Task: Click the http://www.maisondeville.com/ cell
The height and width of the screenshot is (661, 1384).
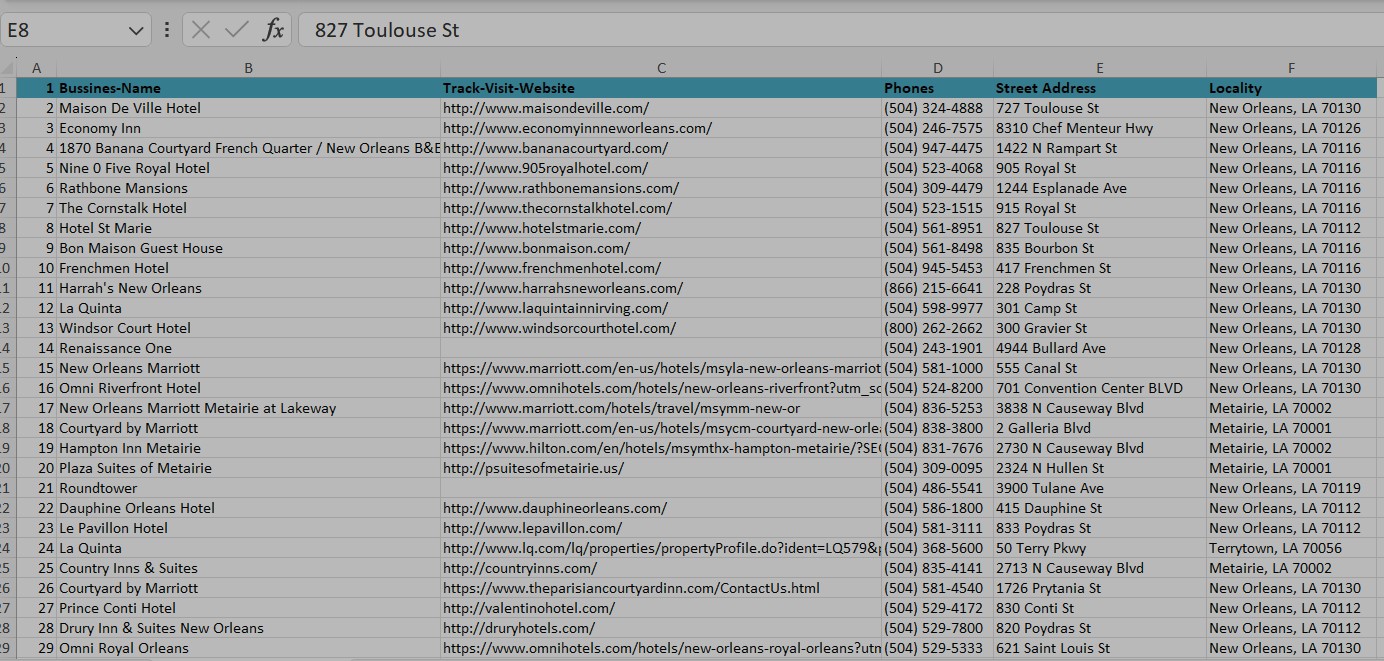Action: [661, 108]
